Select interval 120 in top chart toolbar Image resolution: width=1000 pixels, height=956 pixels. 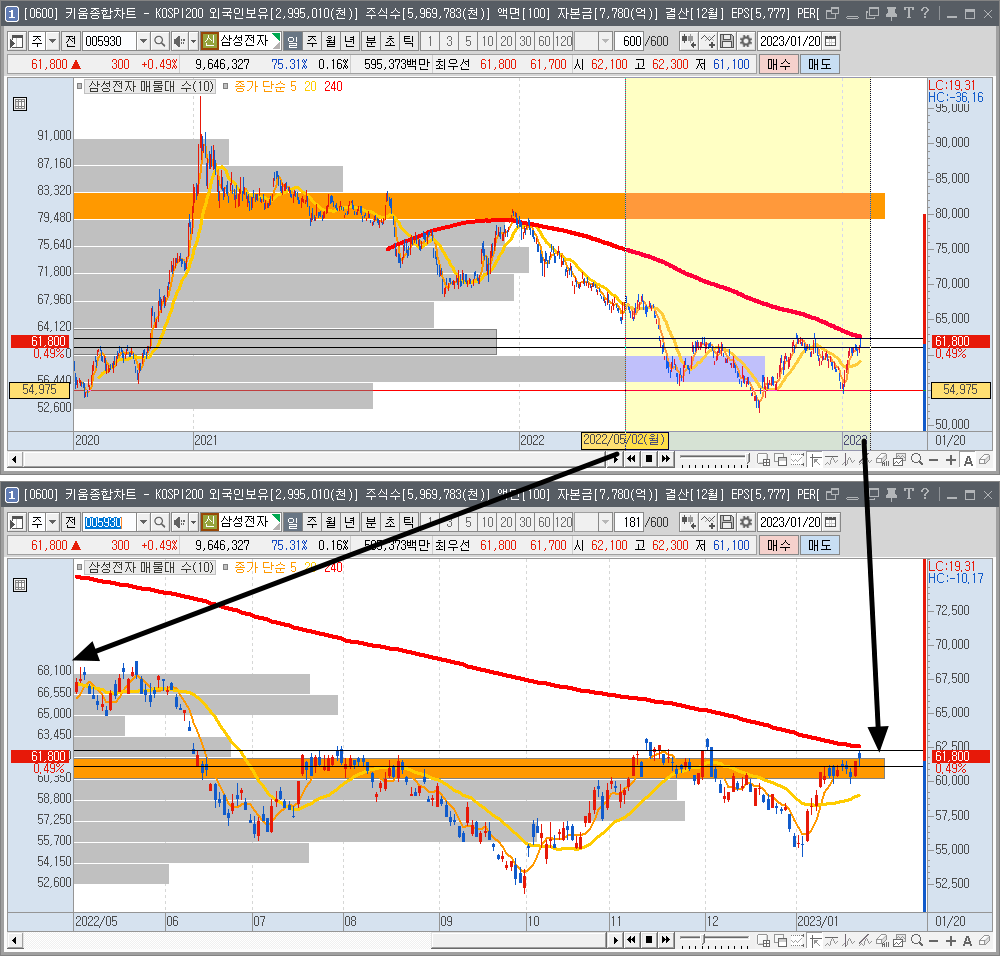point(563,41)
